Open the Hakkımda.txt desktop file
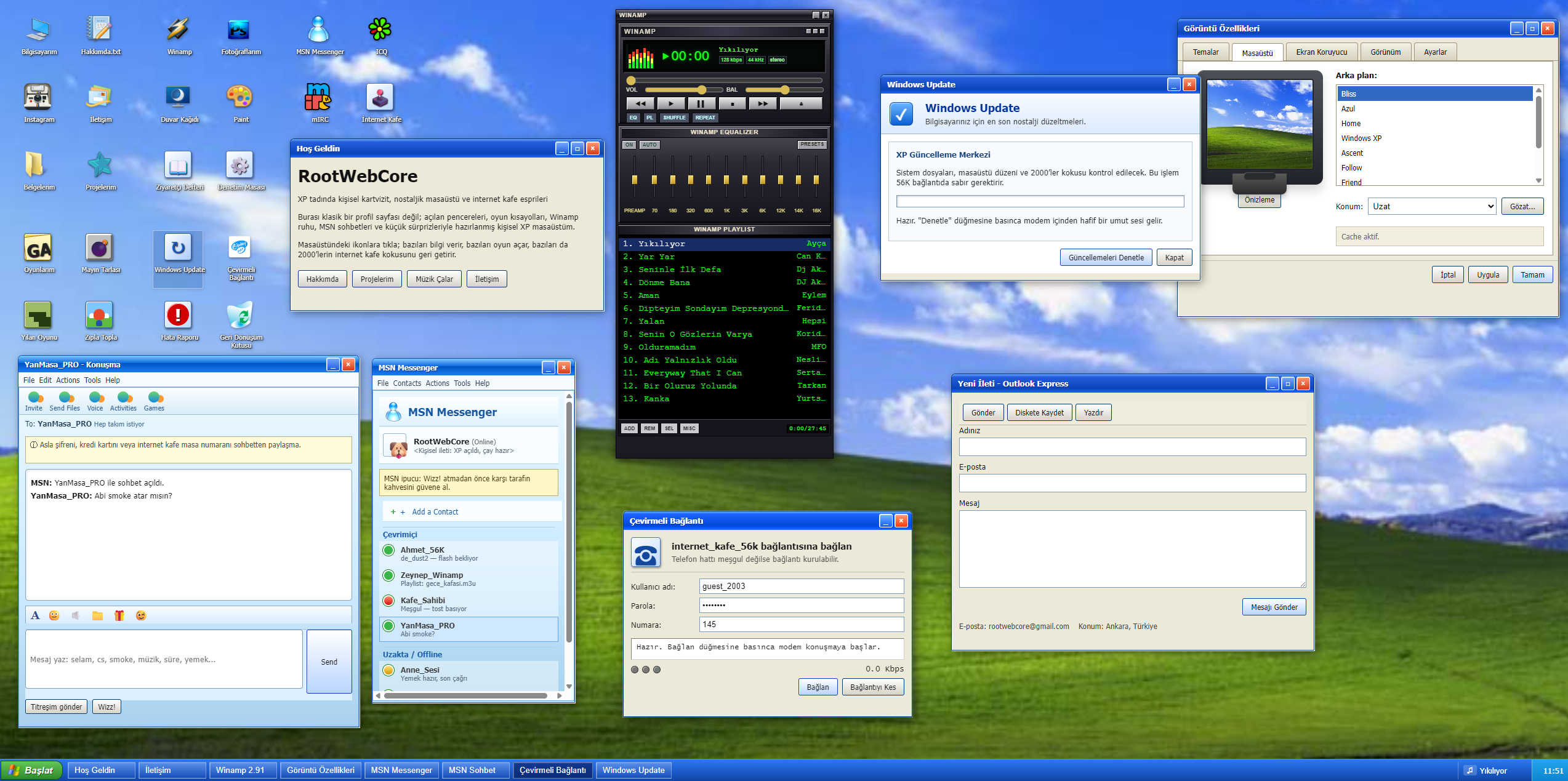 point(100,36)
